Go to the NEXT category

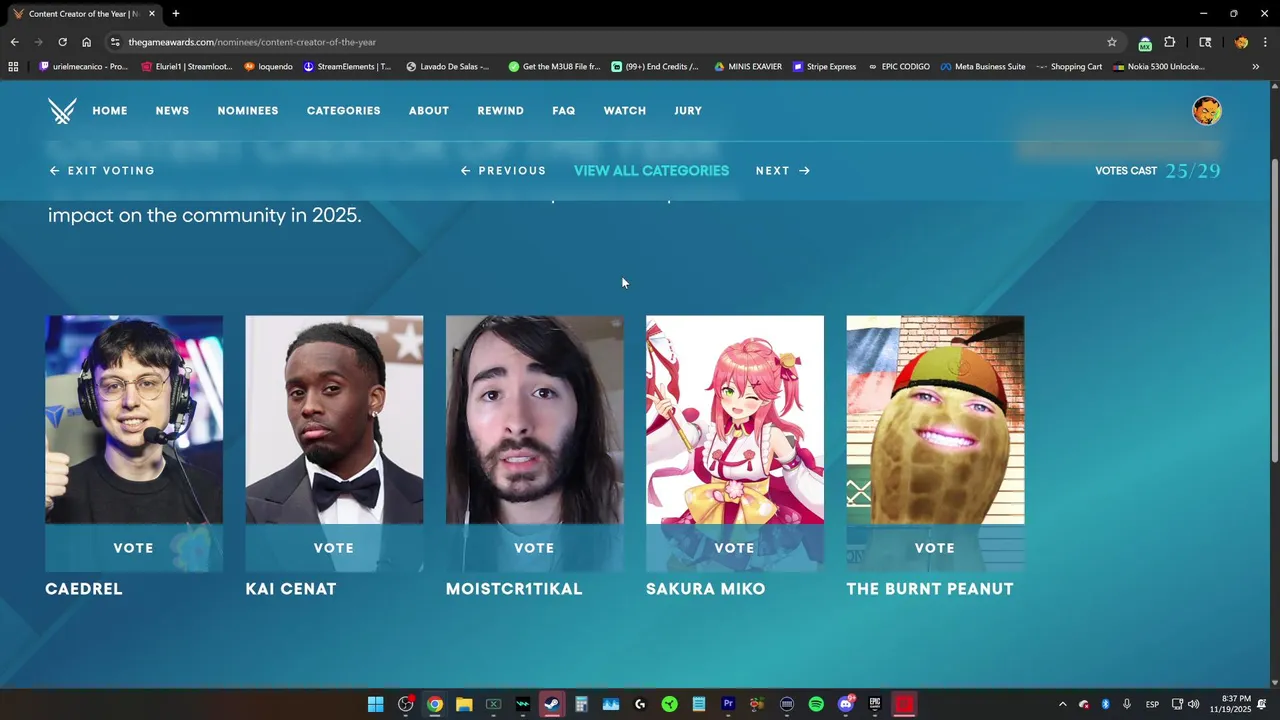tap(783, 171)
